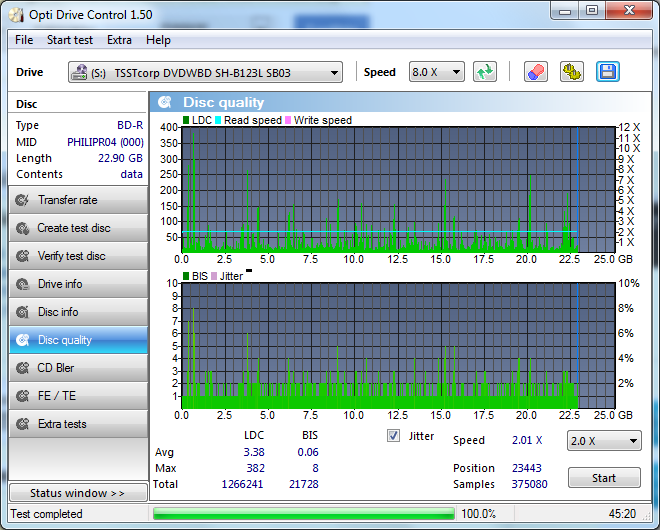This screenshot has width=660, height=530.
Task: Click the LDC average 3.38
Action: (254, 453)
